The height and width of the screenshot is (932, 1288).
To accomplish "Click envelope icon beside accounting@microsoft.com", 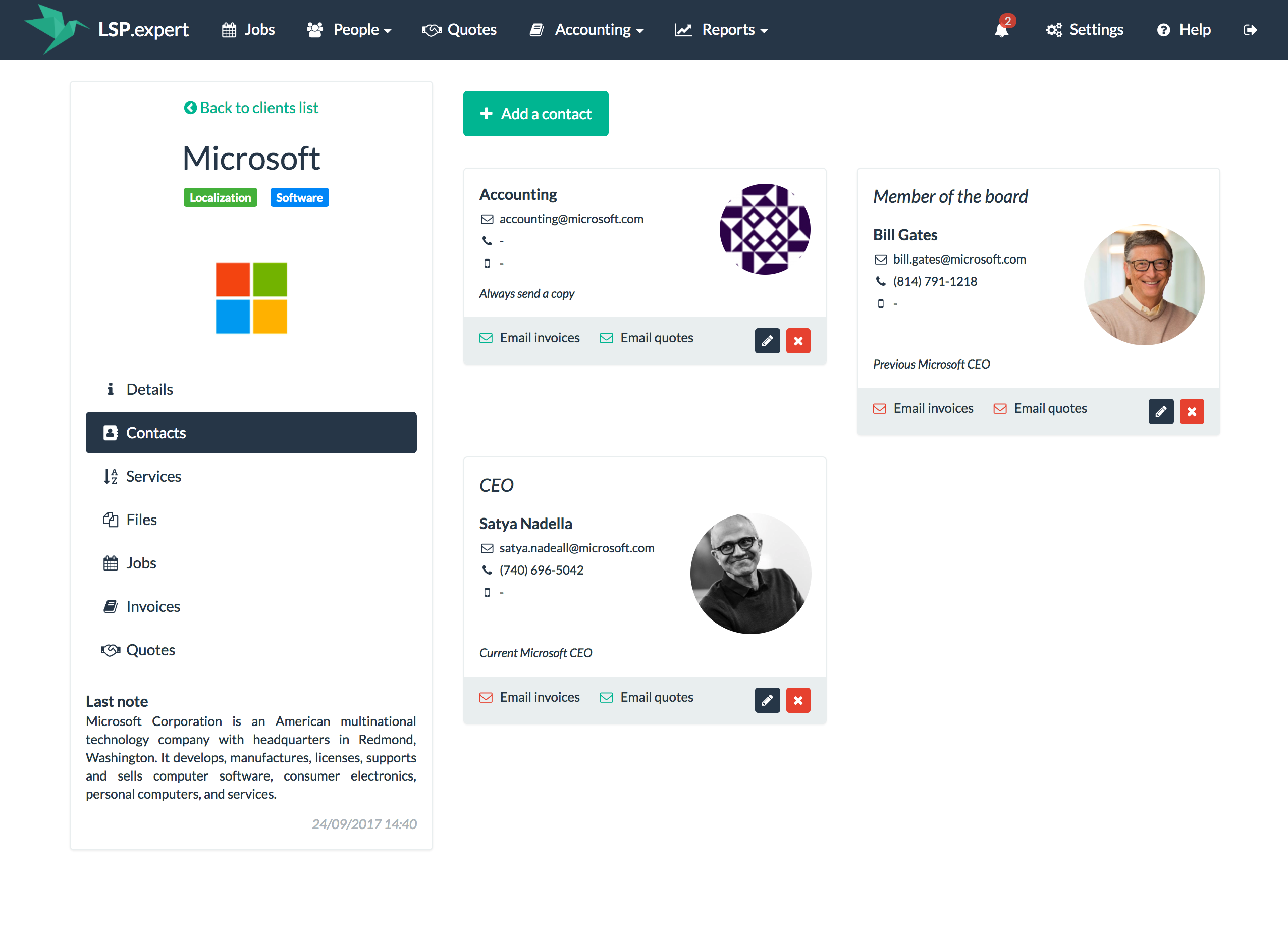I will 487,219.
